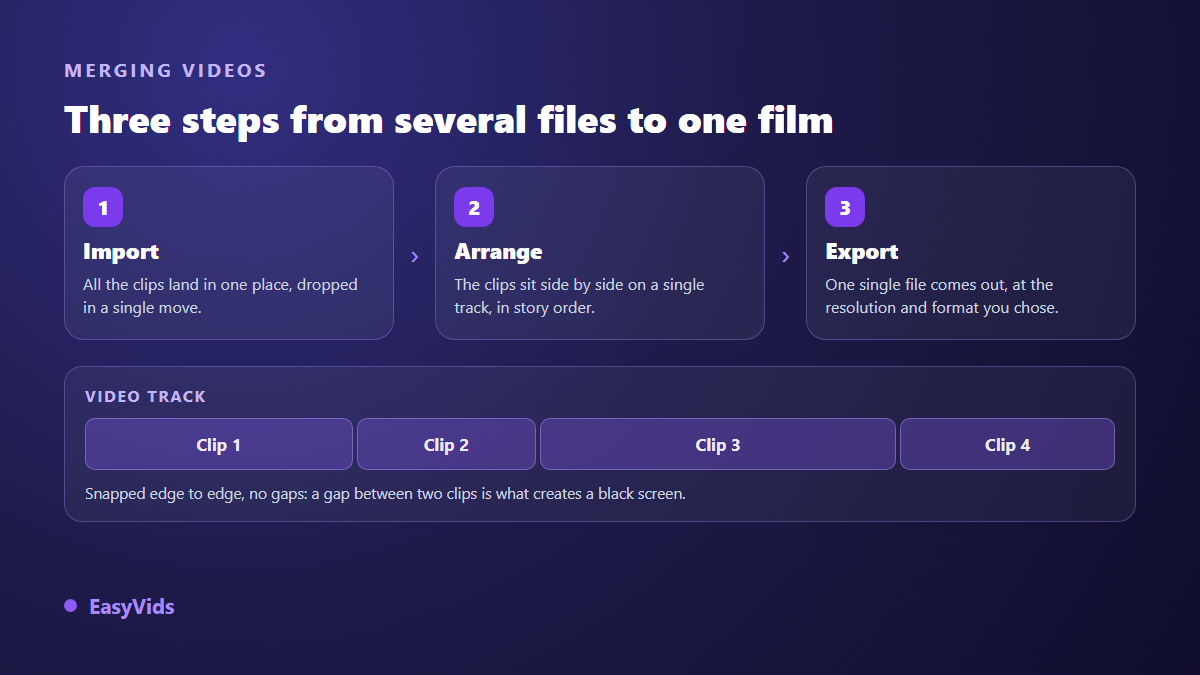Select Clip 2 on the video track

tap(446, 444)
